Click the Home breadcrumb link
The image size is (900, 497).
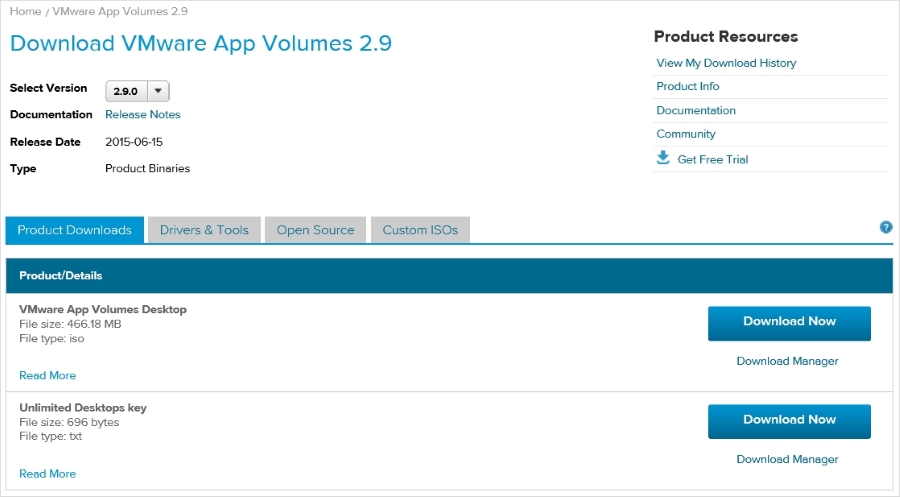pyautogui.click(x=25, y=11)
